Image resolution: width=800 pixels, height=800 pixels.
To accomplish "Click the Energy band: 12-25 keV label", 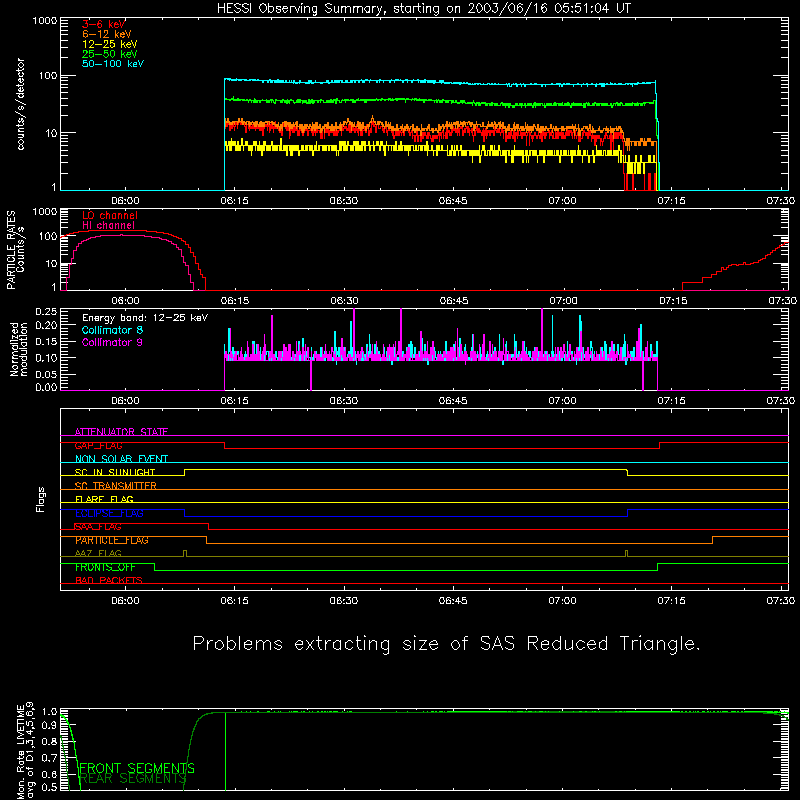I will (x=145, y=318).
